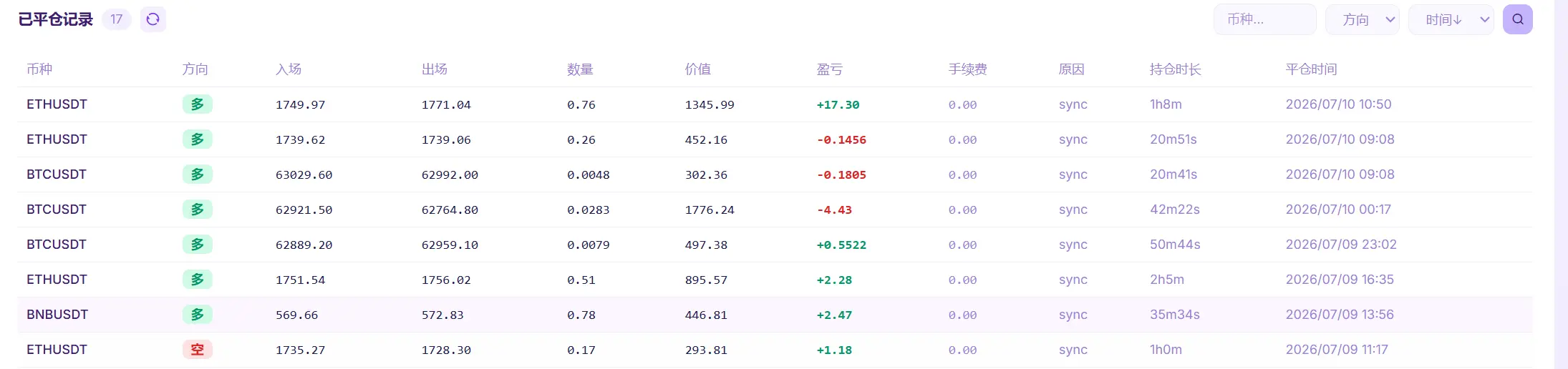Click the 币种 search input field
Screen dimensions: 1568x369
pos(1264,19)
